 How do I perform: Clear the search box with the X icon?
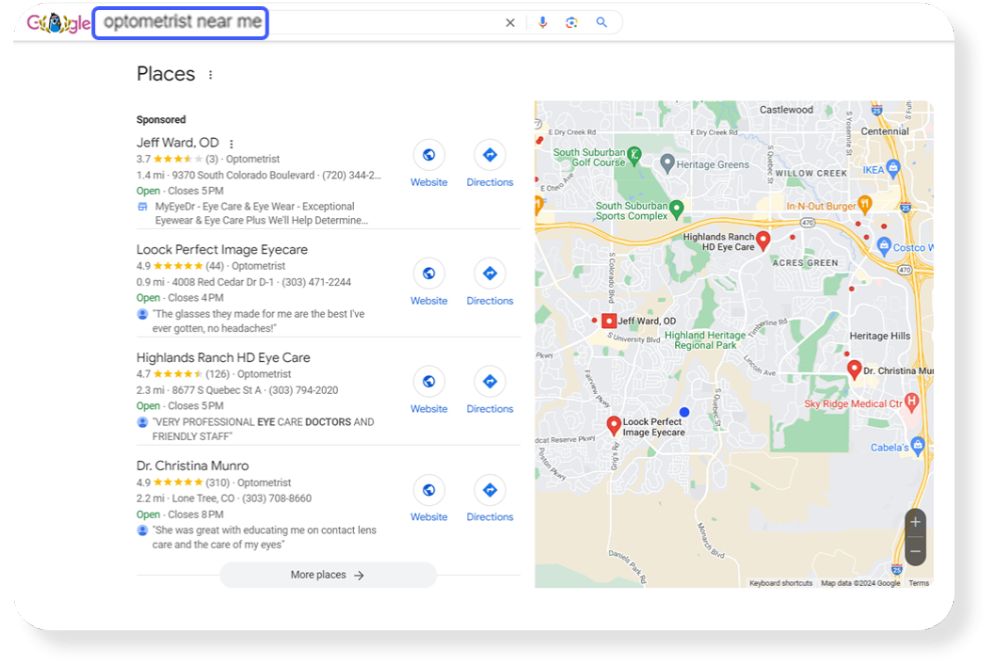tap(510, 23)
